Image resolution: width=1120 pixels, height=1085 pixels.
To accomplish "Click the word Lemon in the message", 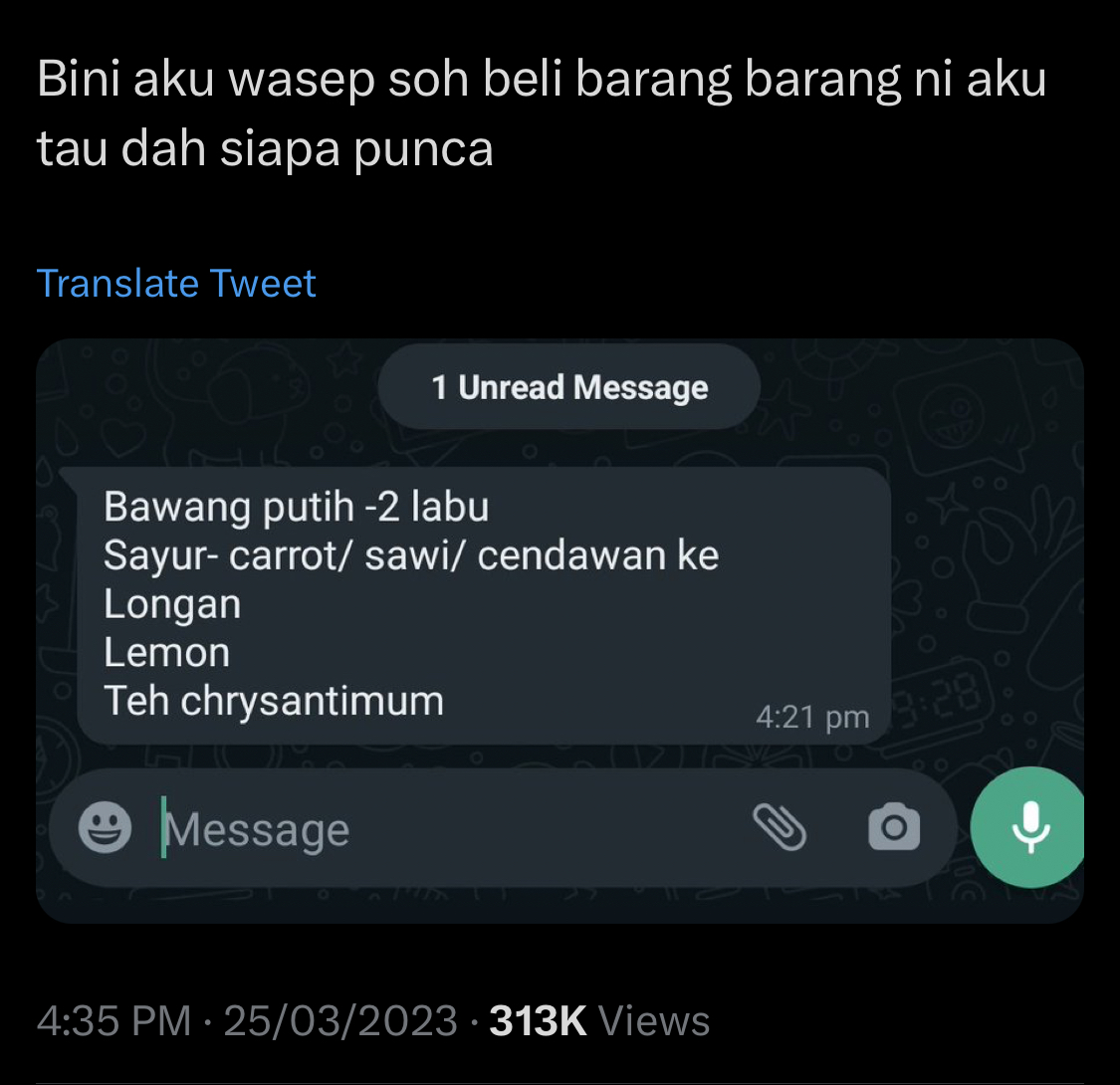I will point(166,652).
